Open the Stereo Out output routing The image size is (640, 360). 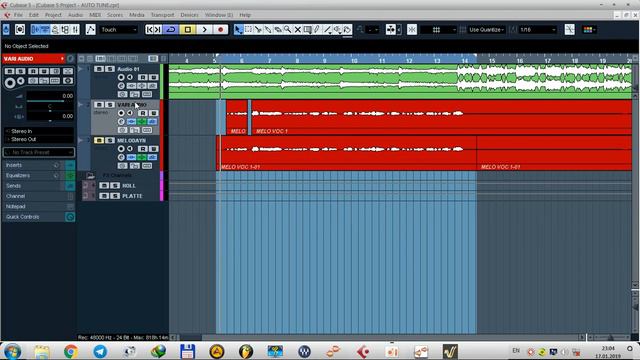point(39,140)
